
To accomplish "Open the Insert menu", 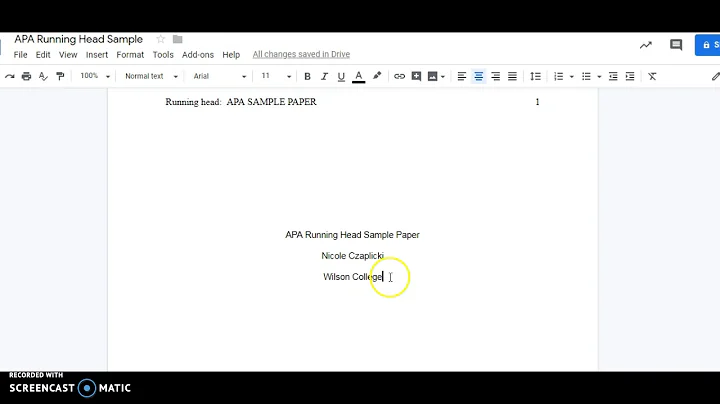I will click(x=97, y=55).
